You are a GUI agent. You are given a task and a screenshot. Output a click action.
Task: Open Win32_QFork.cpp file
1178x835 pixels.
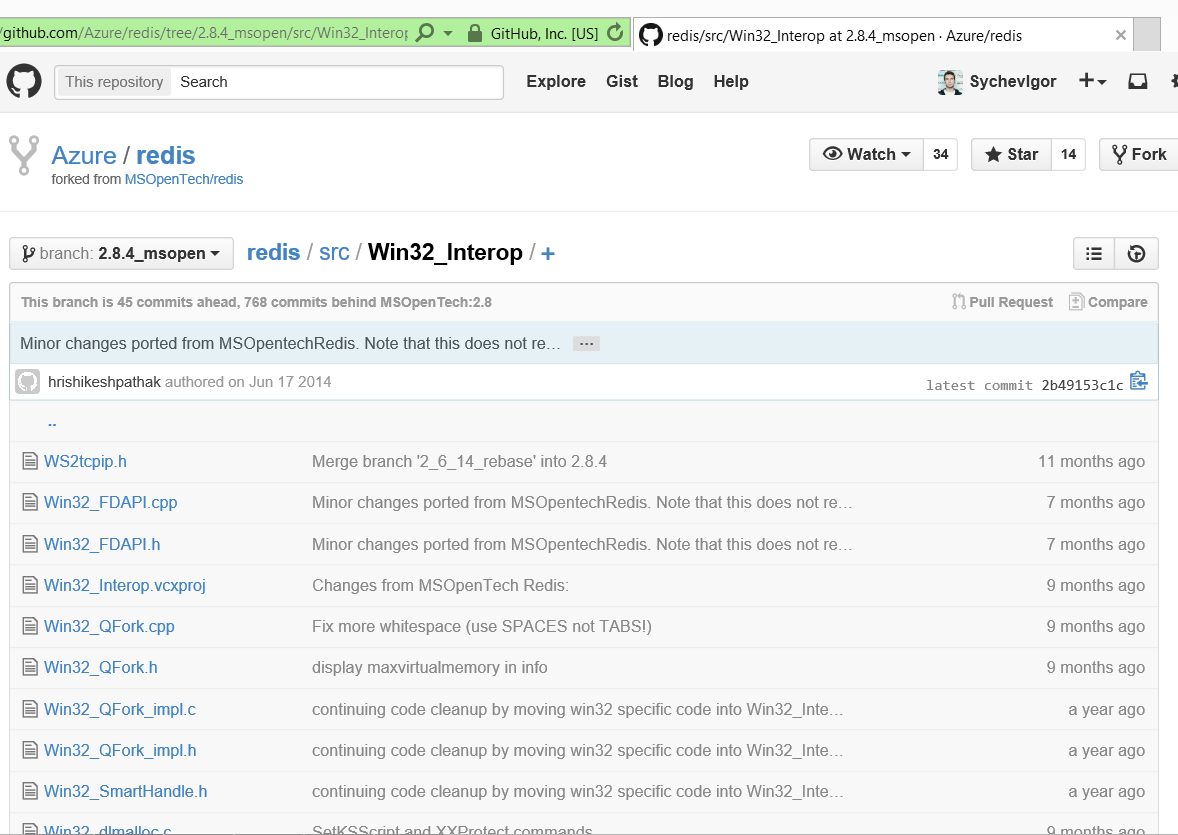click(x=109, y=627)
